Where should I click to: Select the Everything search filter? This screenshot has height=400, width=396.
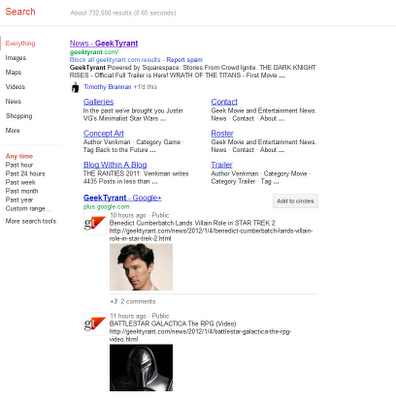click(x=20, y=43)
